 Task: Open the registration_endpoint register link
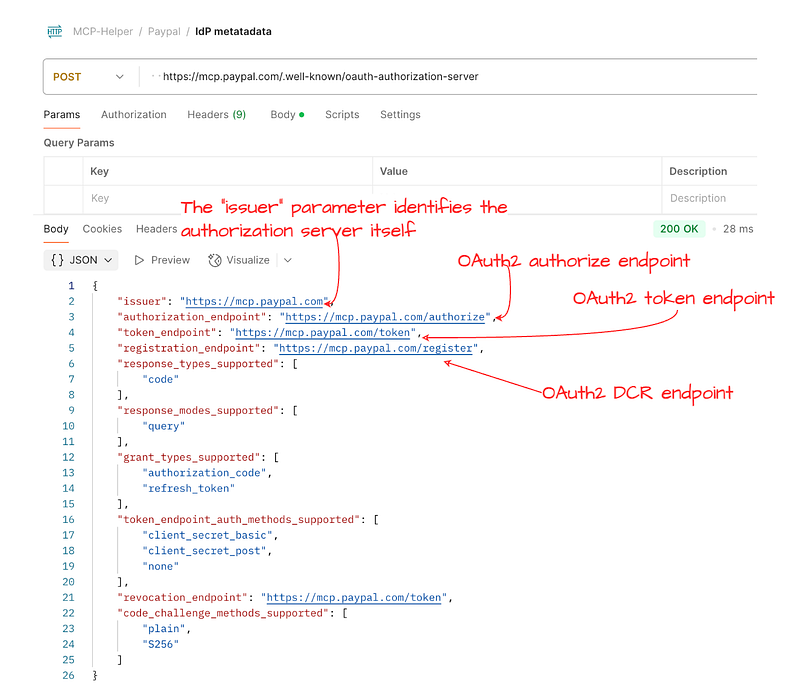(376, 348)
